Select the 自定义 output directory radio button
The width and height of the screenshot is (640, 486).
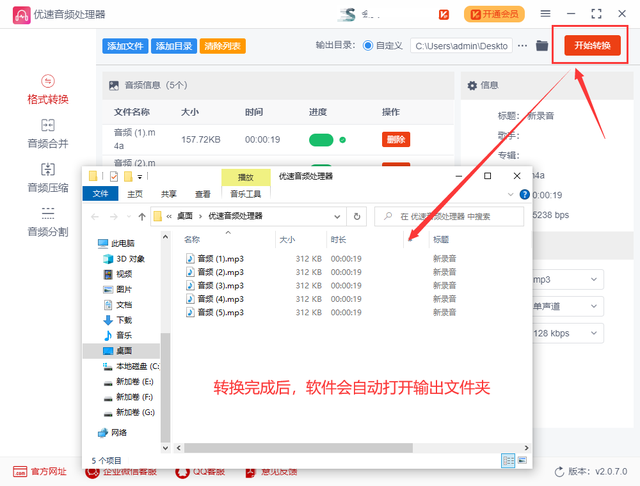368,46
